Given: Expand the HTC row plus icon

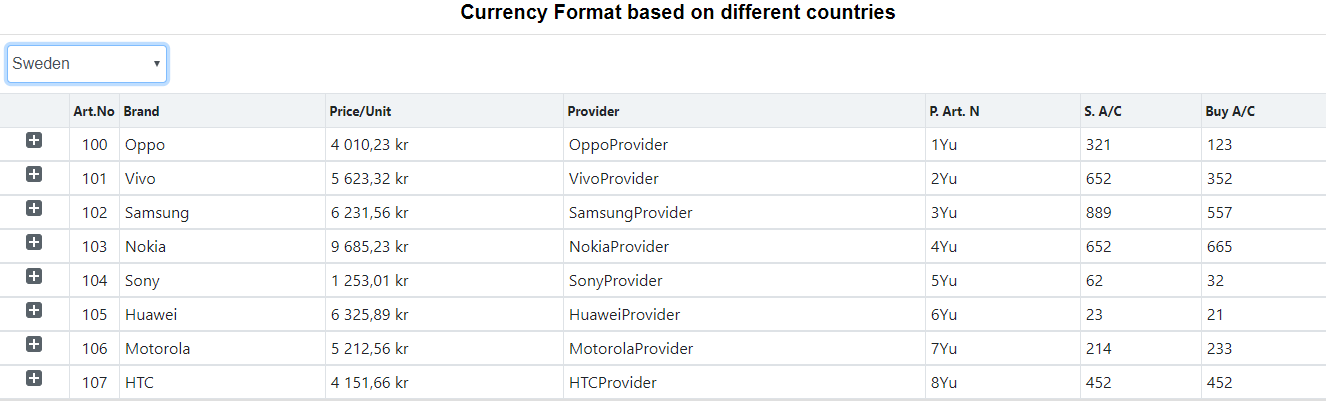Looking at the screenshot, I should coord(34,378).
